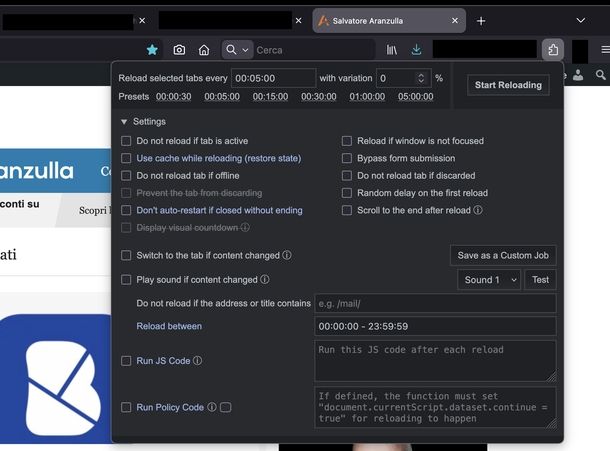Select the 01:00:00 preset
This screenshot has height=451, width=610.
click(x=367, y=97)
